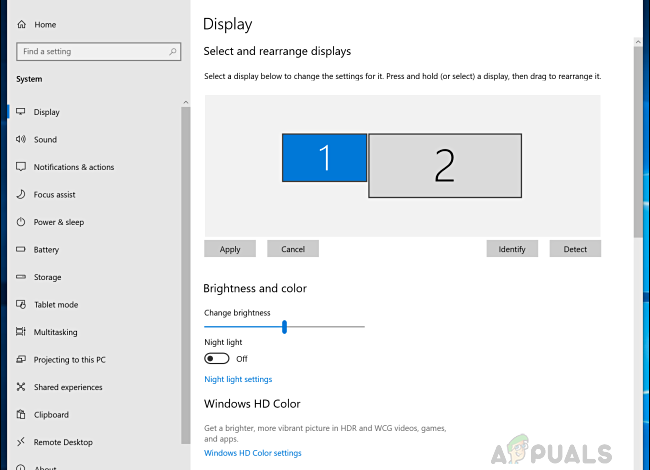This screenshot has height=470, width=650.
Task: Click the Change brightness slider handle
Action: click(x=284, y=327)
